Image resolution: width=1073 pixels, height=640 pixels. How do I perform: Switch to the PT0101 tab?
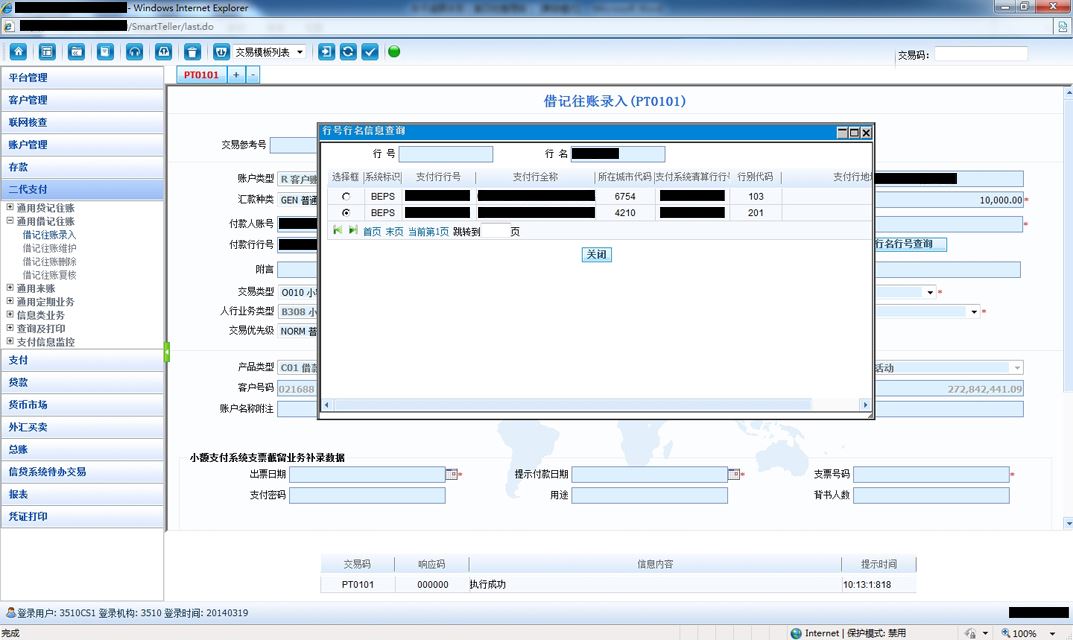[201, 75]
